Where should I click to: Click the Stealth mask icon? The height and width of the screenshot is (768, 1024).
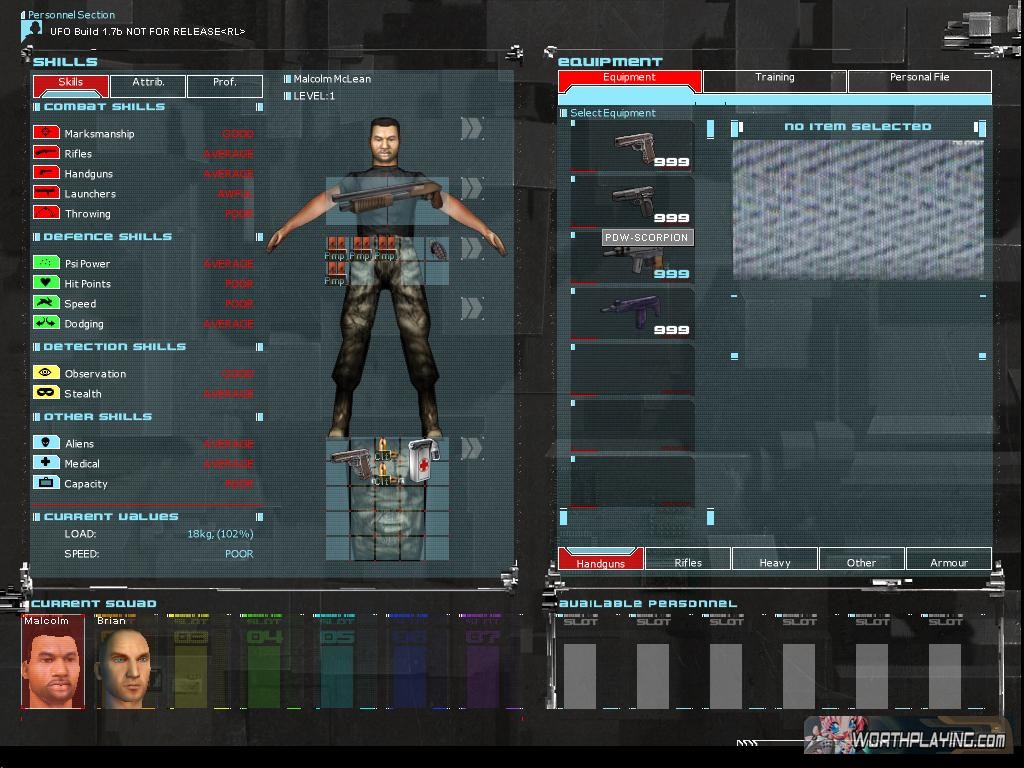pos(46,393)
